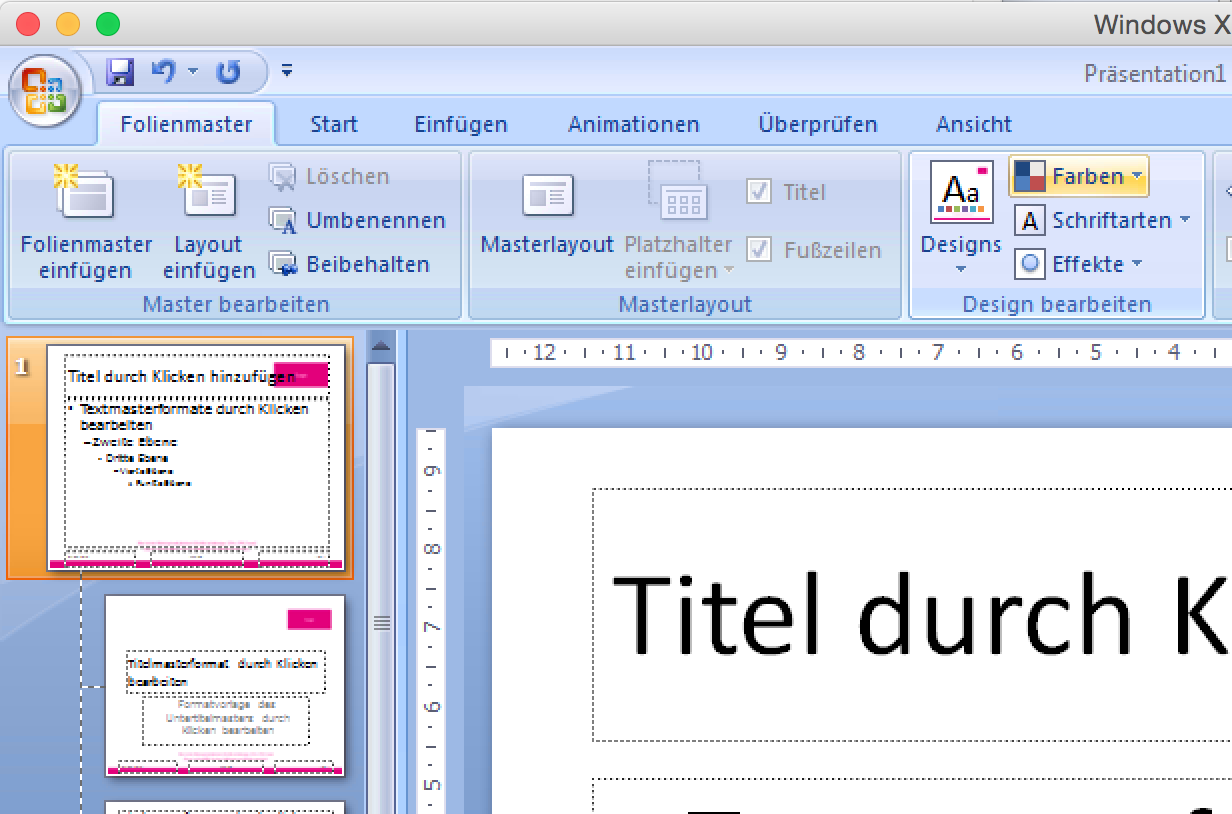Switch to the Einfügen tab
This screenshot has width=1232, height=814.
pyautogui.click(x=461, y=125)
